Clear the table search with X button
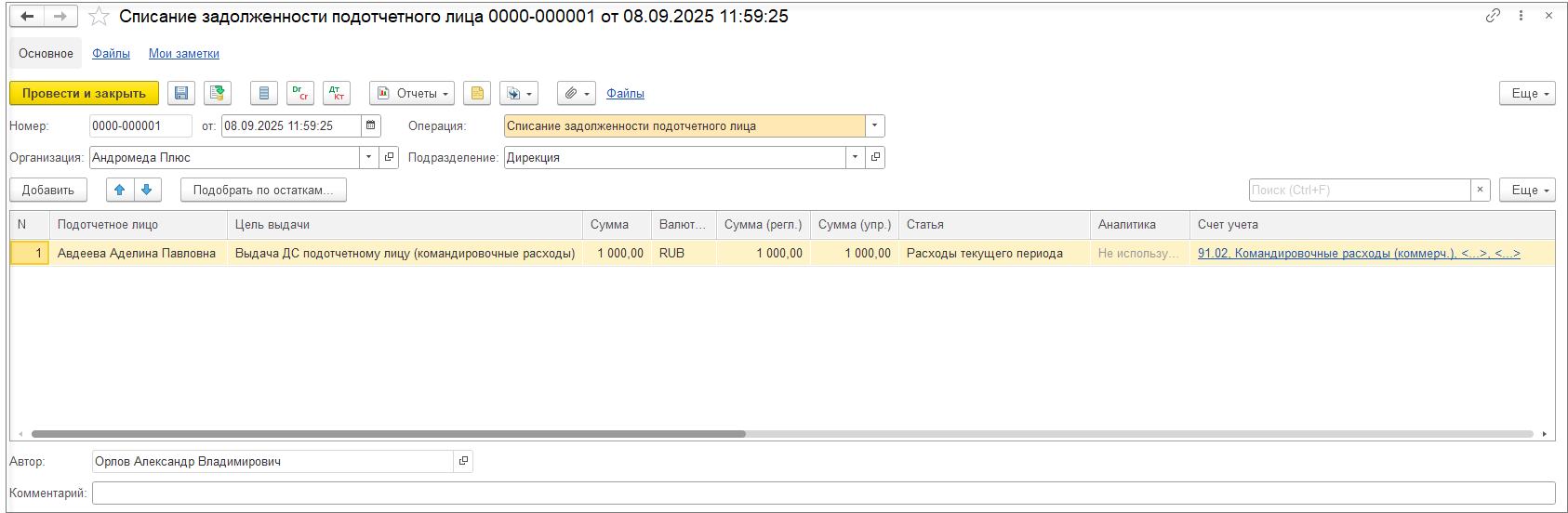Image resolution: width=1568 pixels, height=513 pixels. click(1481, 190)
